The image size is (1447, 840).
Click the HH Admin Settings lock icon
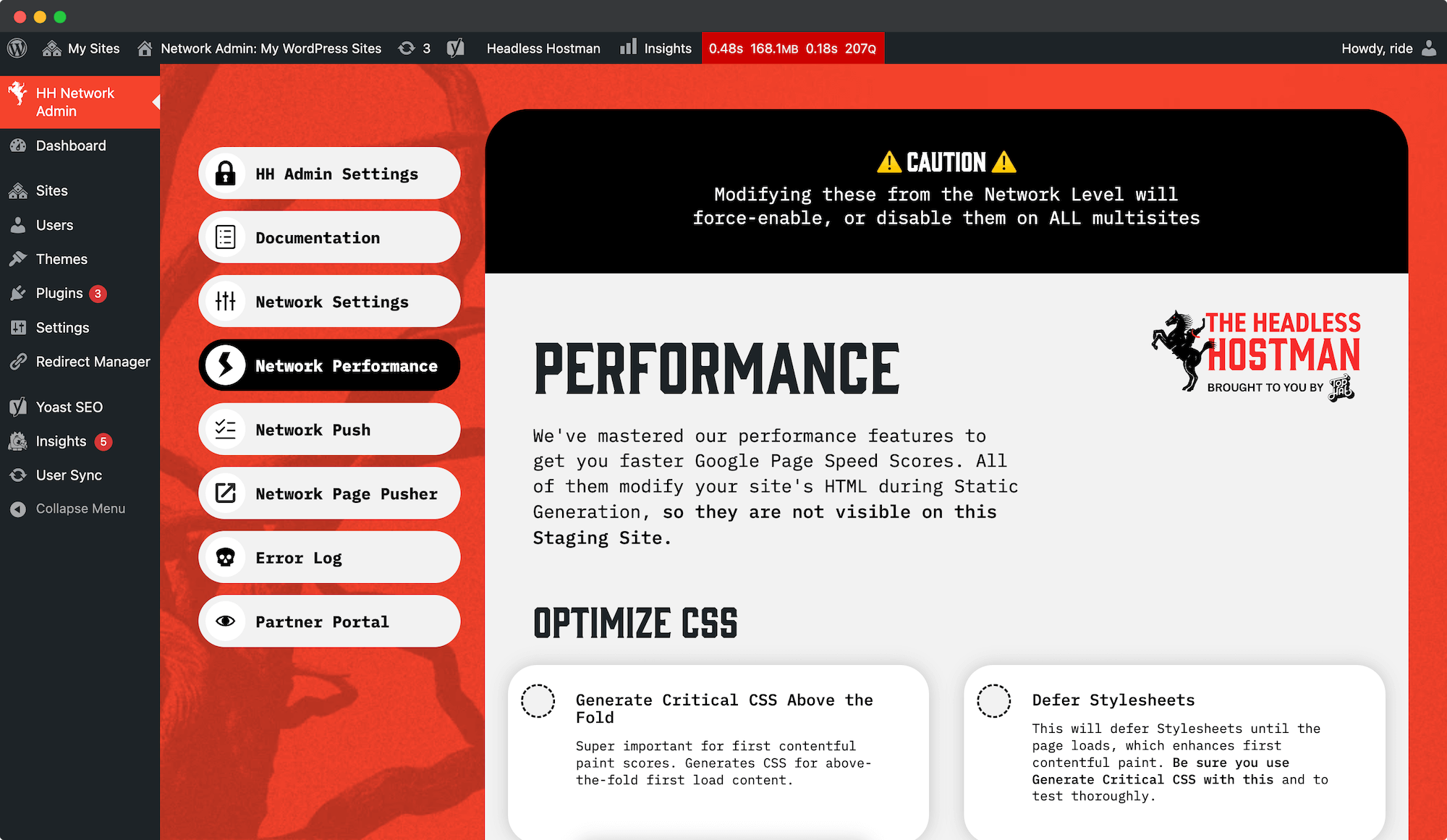(226, 174)
